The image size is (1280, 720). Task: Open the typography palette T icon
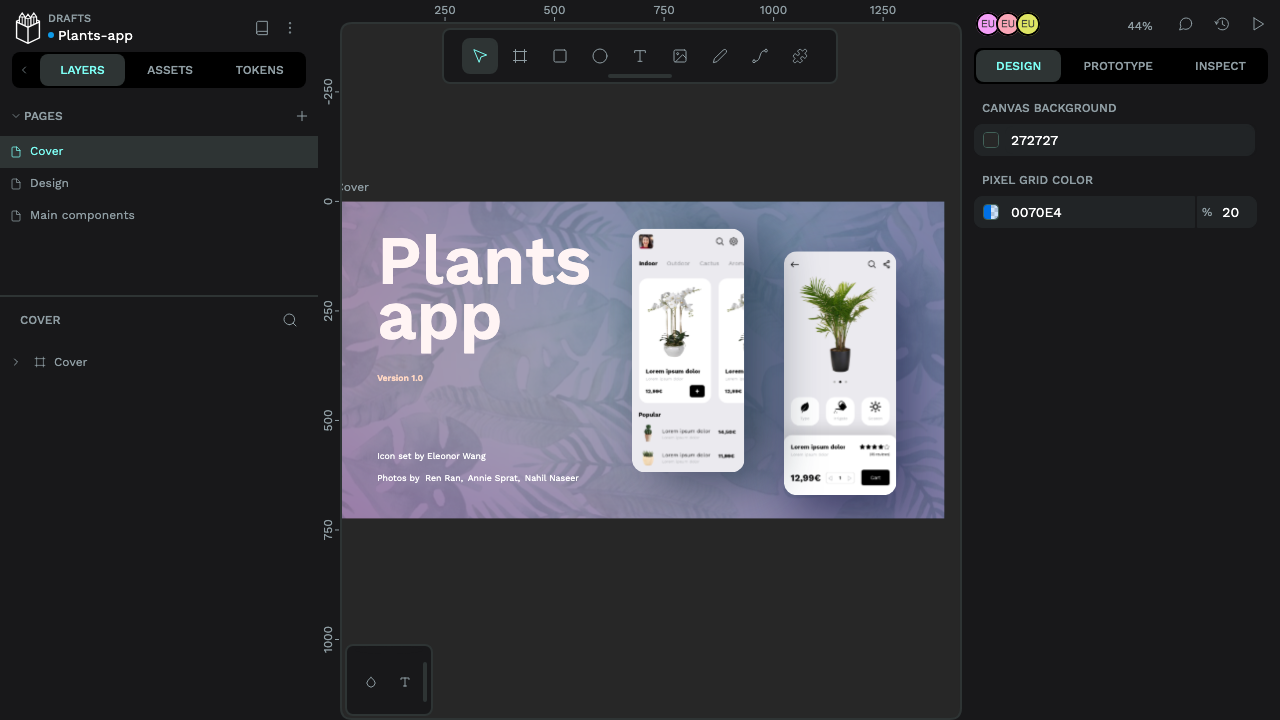click(x=405, y=682)
